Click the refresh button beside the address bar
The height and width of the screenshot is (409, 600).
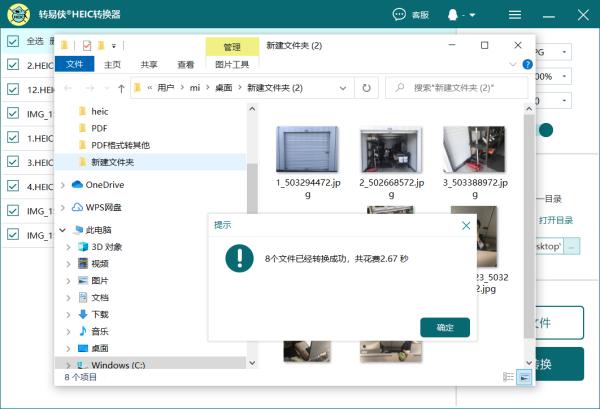pyautogui.click(x=366, y=88)
